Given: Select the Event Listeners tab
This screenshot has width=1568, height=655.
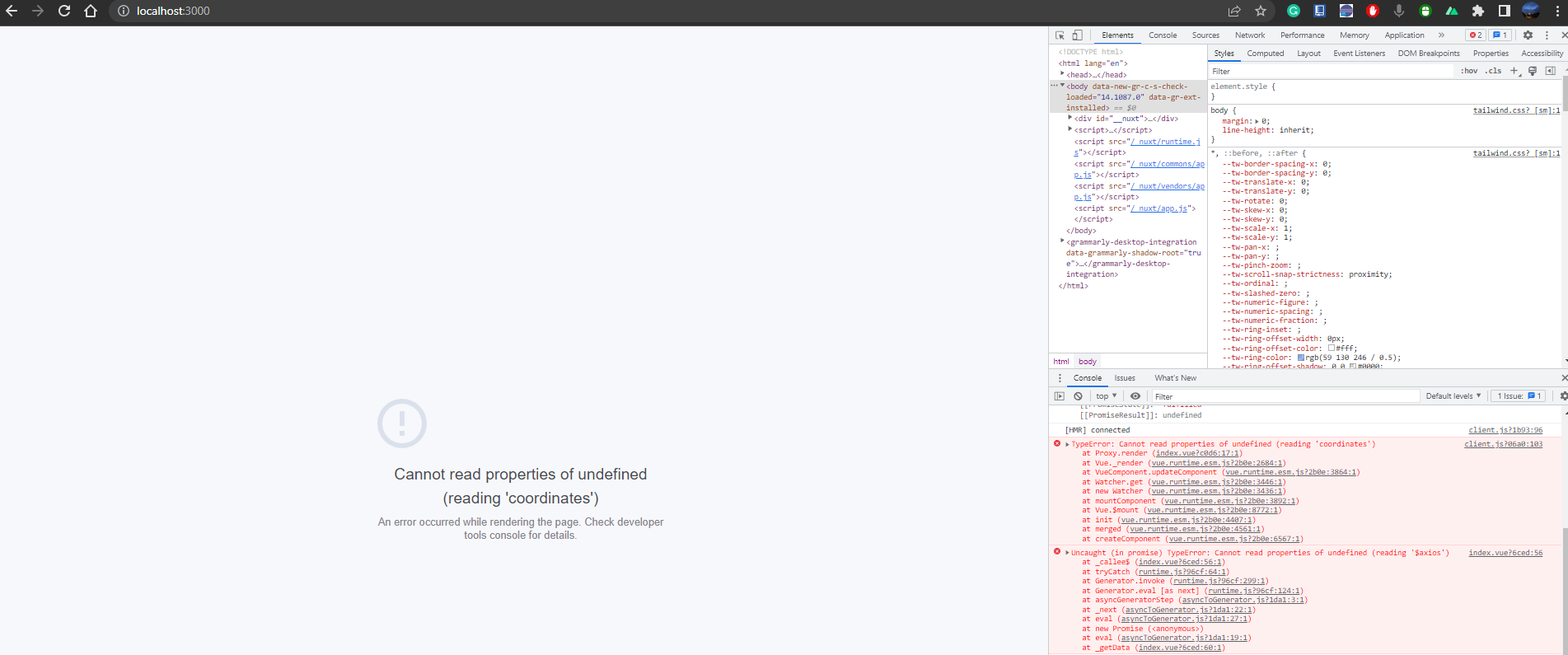Looking at the screenshot, I should point(1359,54).
